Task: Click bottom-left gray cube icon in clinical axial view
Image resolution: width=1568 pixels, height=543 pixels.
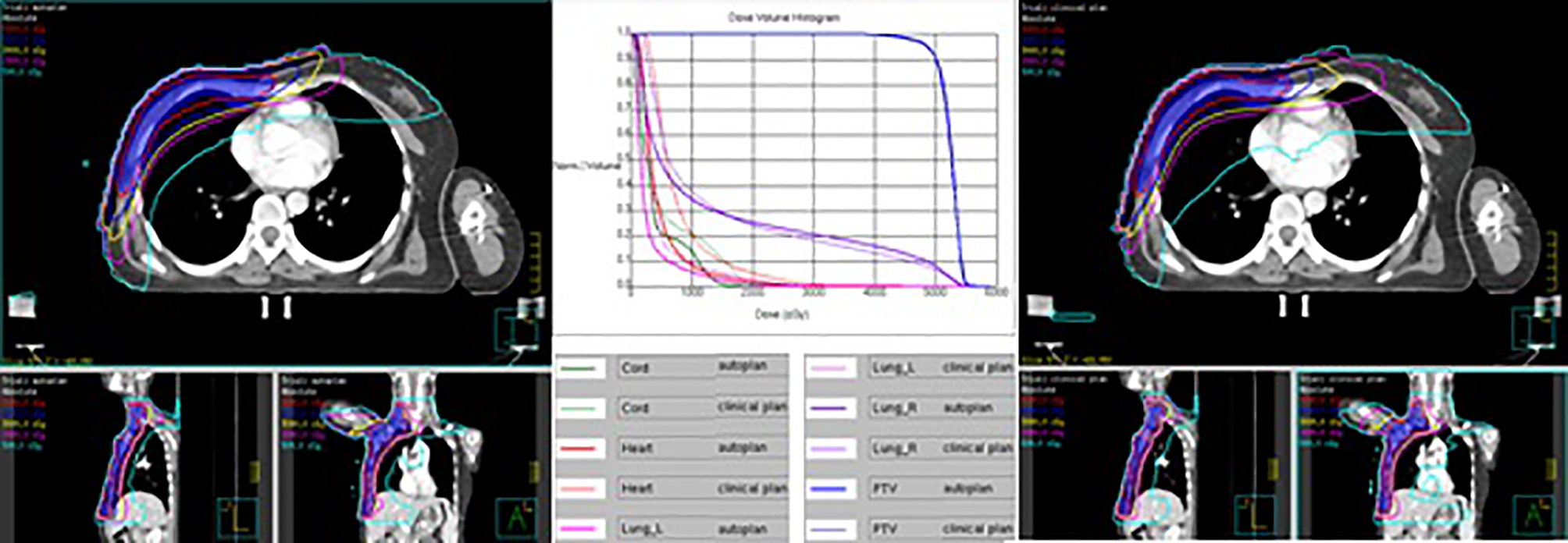Action: click(1039, 305)
